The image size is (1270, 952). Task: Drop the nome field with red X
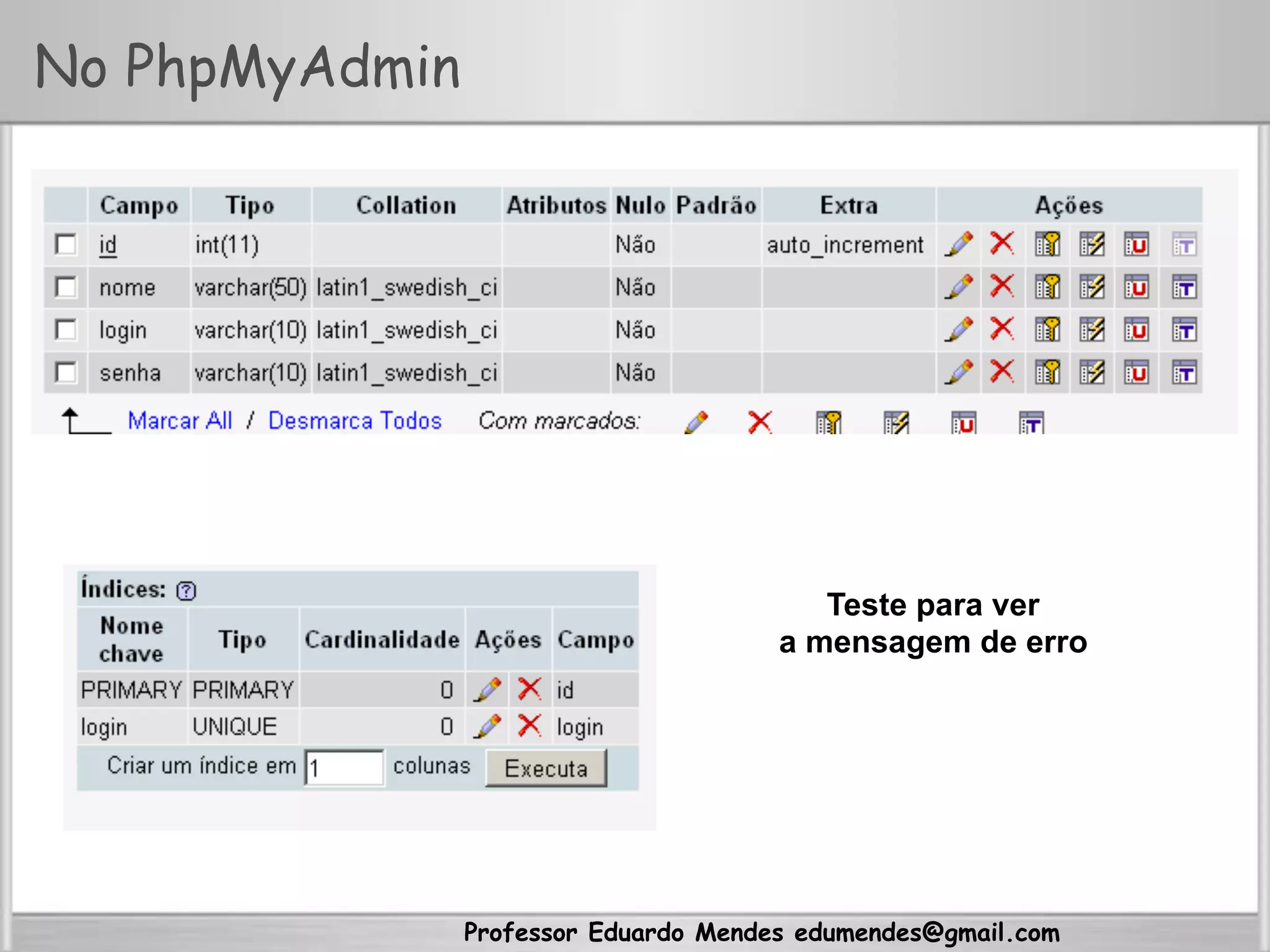(1002, 286)
